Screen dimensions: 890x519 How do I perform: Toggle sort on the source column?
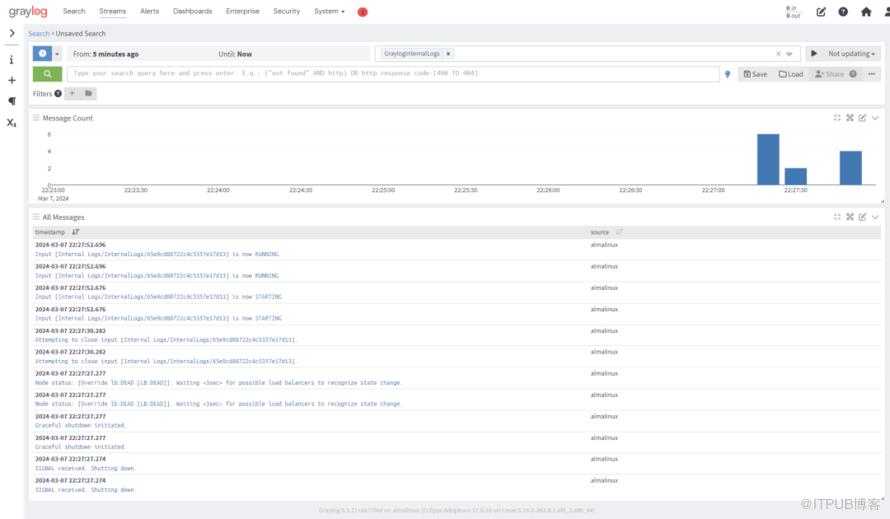coord(619,232)
